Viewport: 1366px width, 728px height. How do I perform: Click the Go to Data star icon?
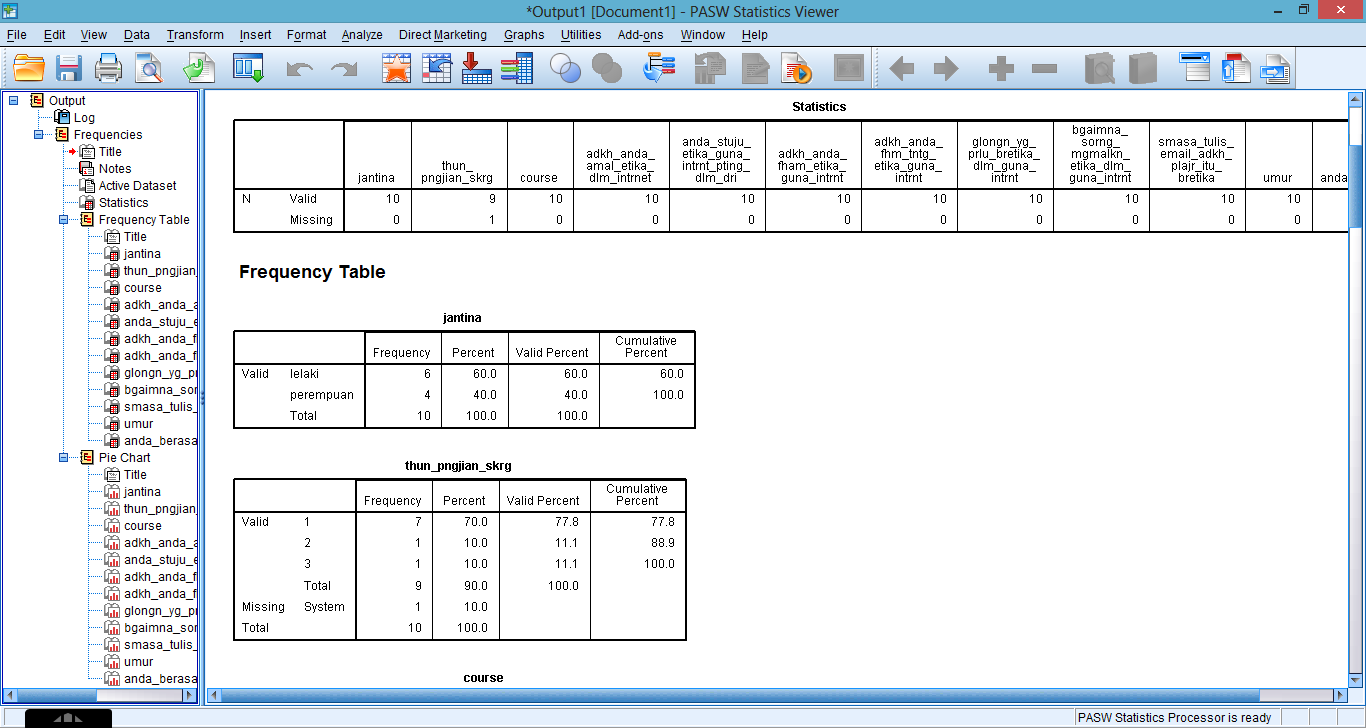pos(397,68)
